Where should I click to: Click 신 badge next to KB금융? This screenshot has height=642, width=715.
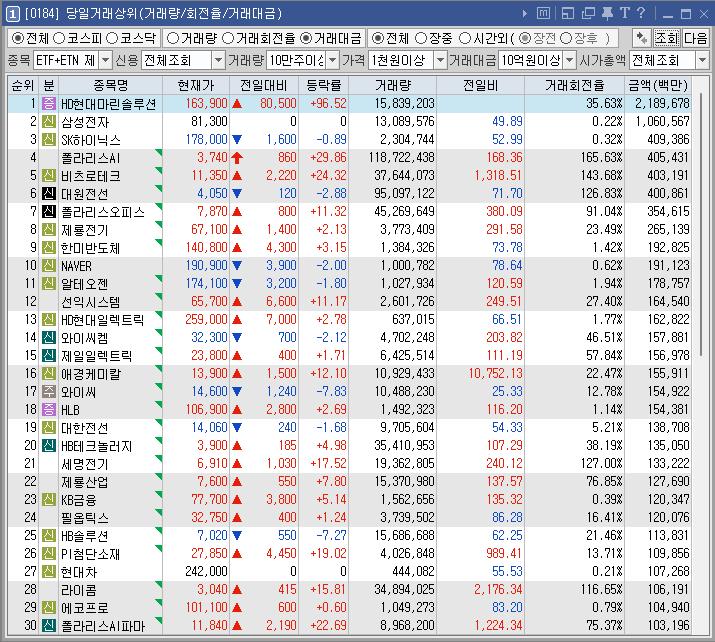point(49,499)
